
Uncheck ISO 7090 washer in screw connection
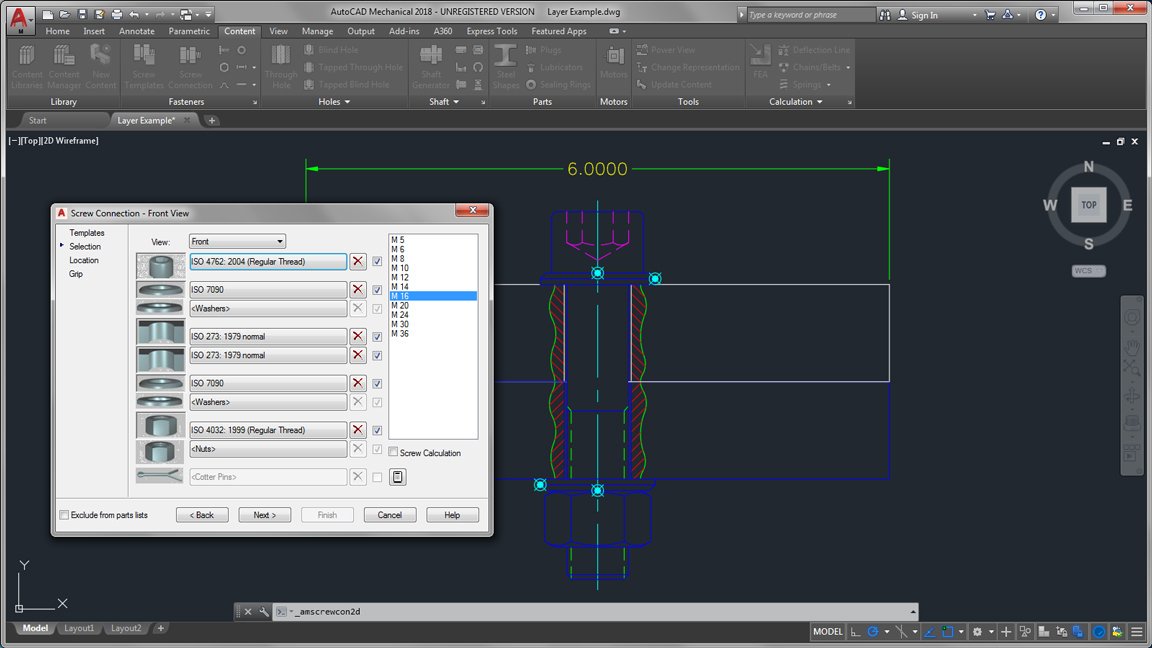click(376, 288)
